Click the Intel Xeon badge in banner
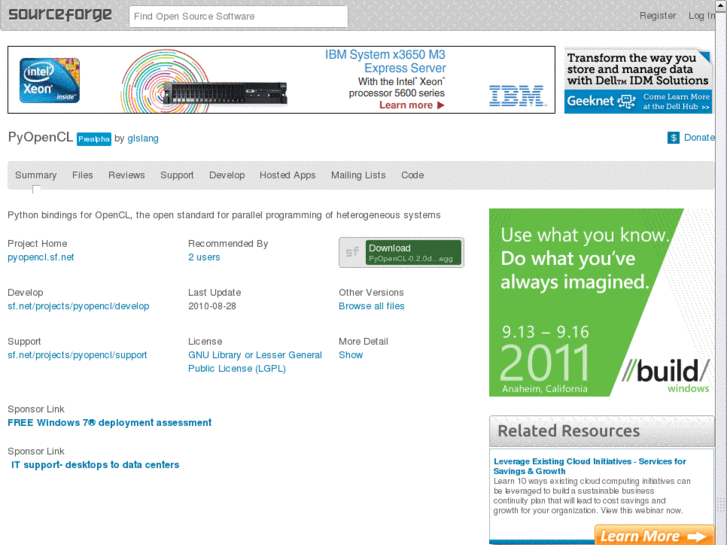This screenshot has width=727, height=545. tap(50, 80)
